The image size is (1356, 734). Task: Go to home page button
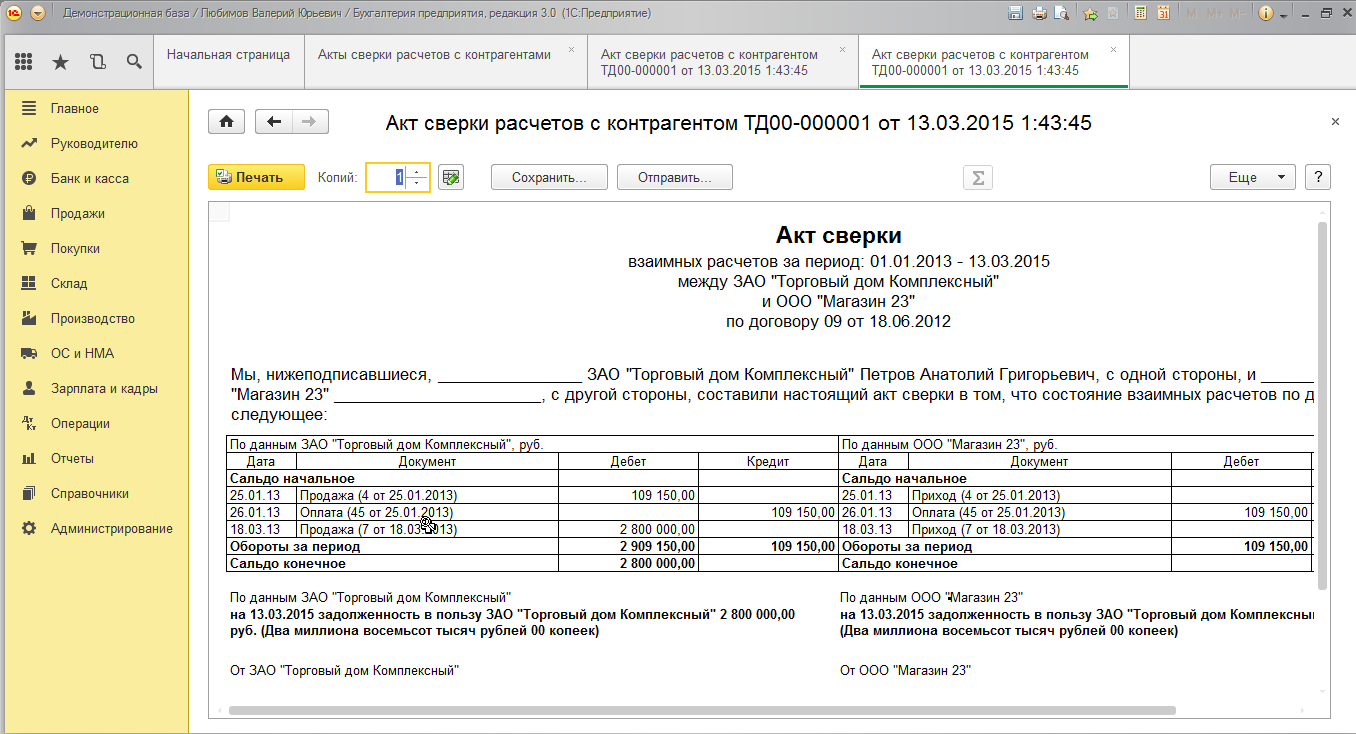click(x=226, y=122)
